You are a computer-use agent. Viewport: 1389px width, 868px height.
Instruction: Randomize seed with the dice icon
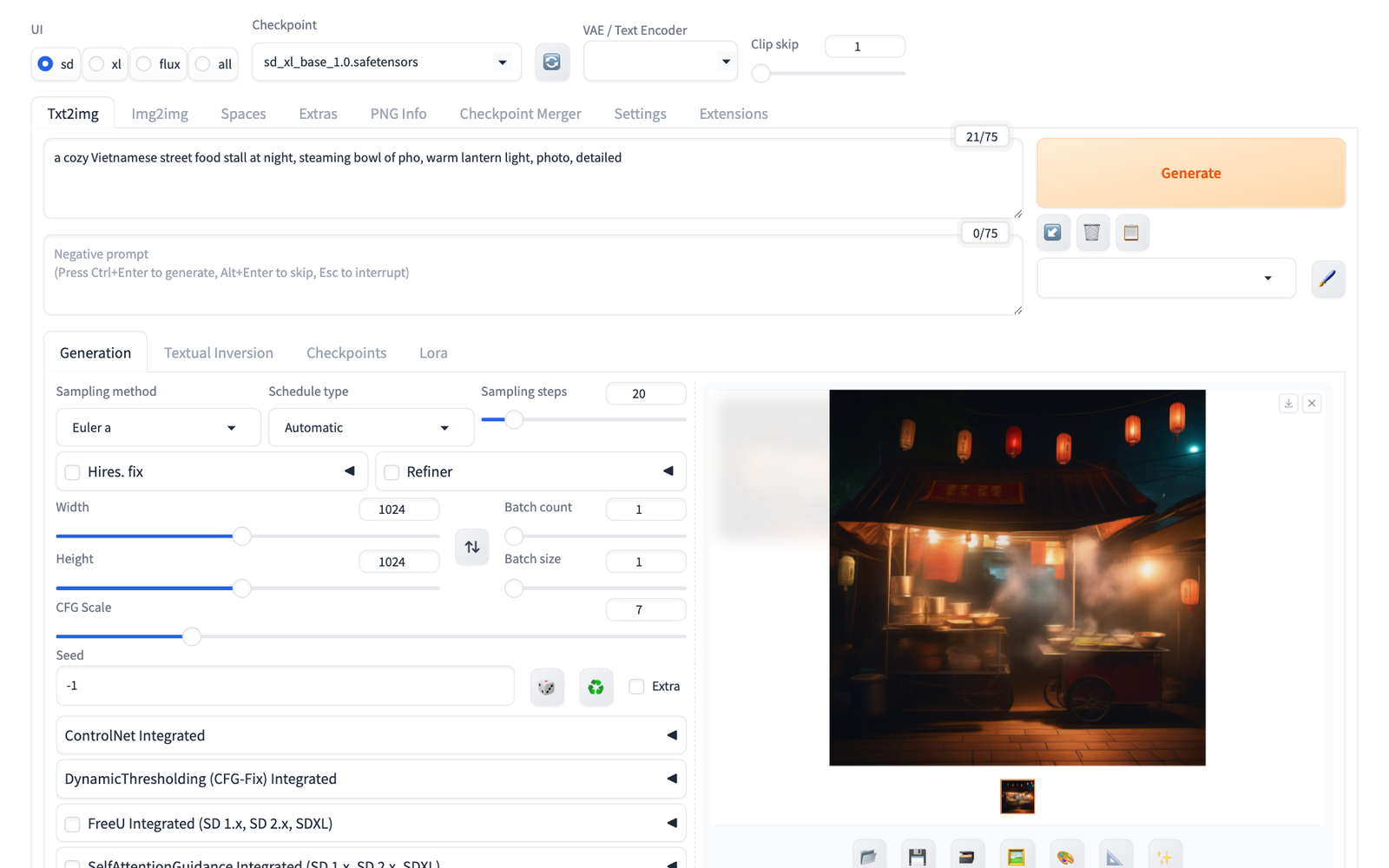coord(547,687)
